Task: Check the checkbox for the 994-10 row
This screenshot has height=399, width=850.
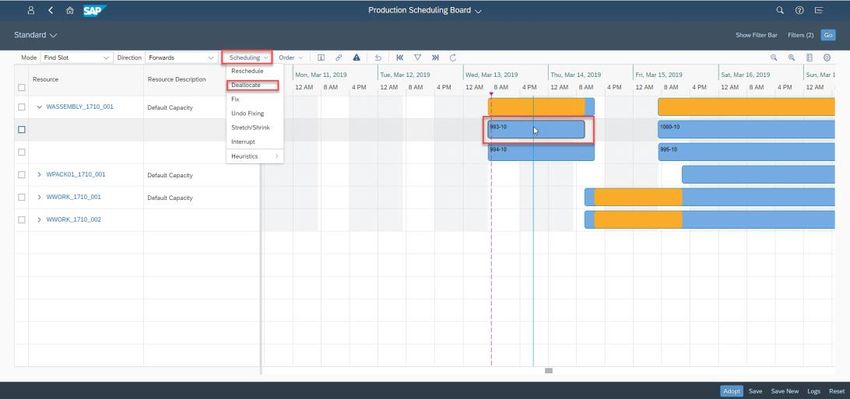Action: click(x=22, y=152)
